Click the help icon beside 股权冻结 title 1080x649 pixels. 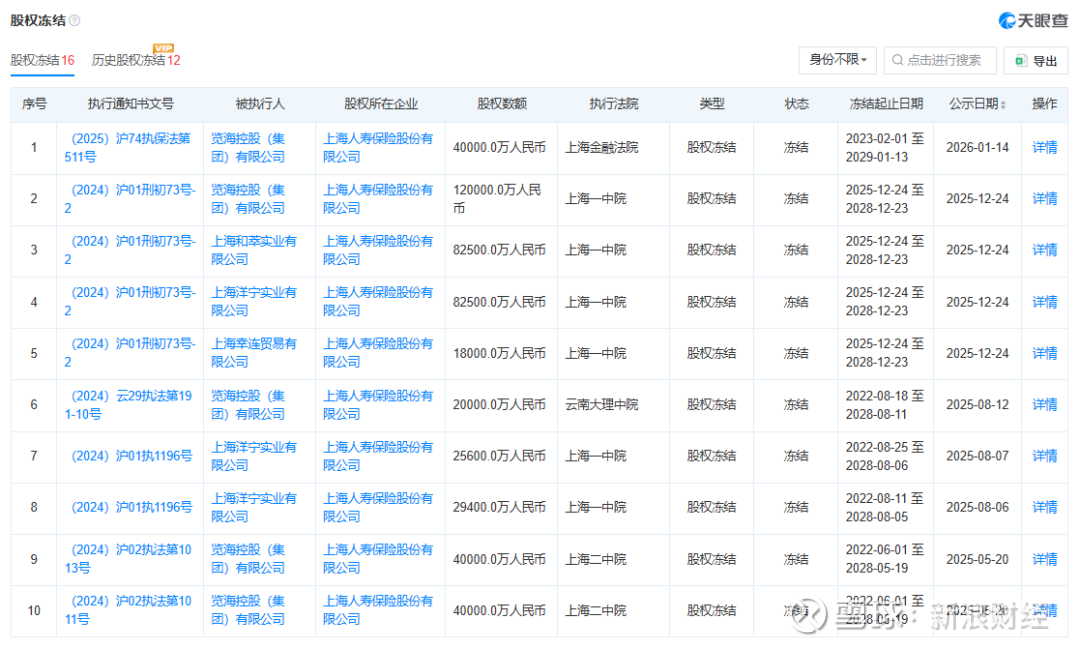74,21
